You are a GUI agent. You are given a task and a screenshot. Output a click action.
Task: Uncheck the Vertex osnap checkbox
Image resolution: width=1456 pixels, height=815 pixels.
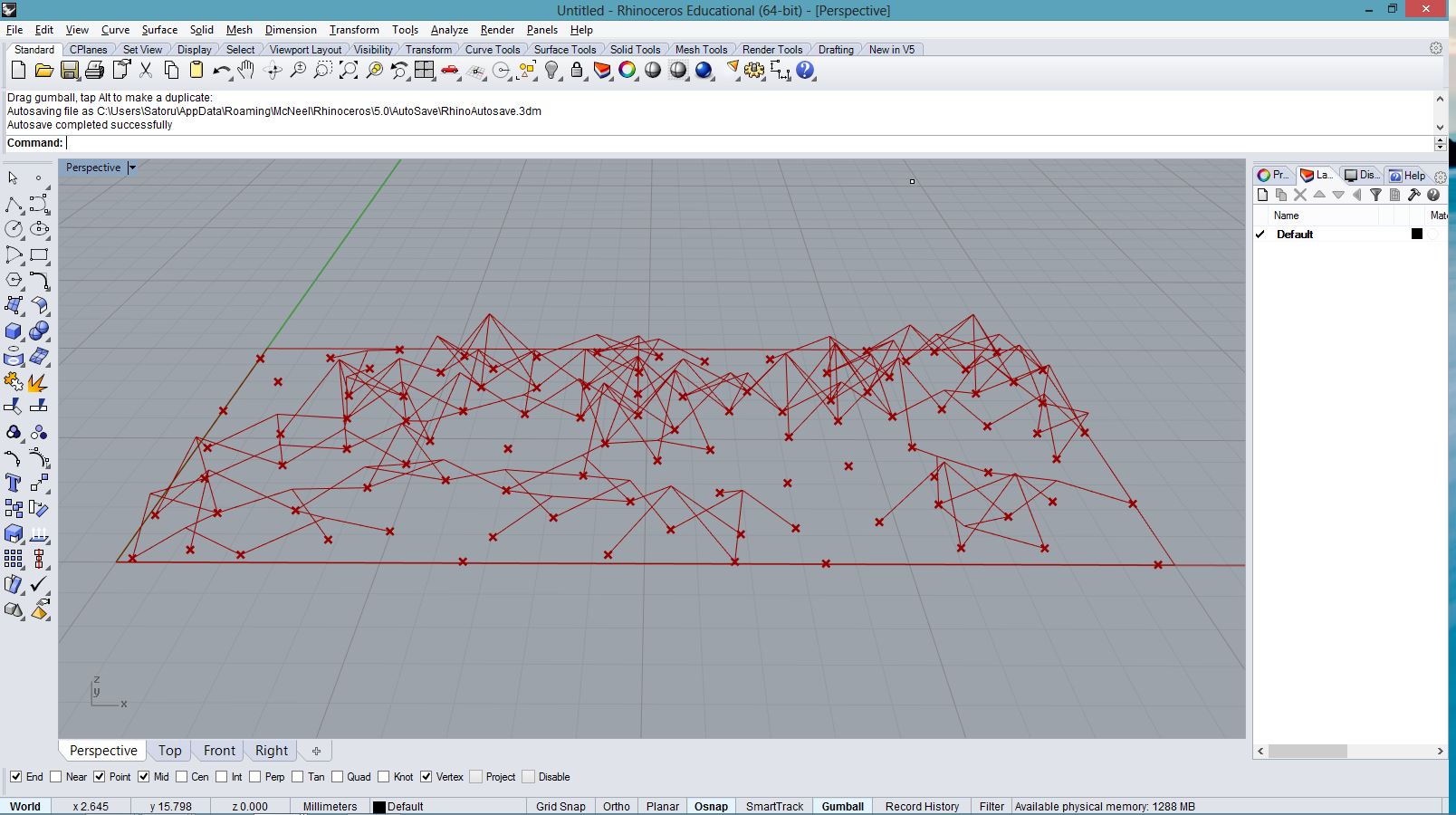click(x=426, y=777)
